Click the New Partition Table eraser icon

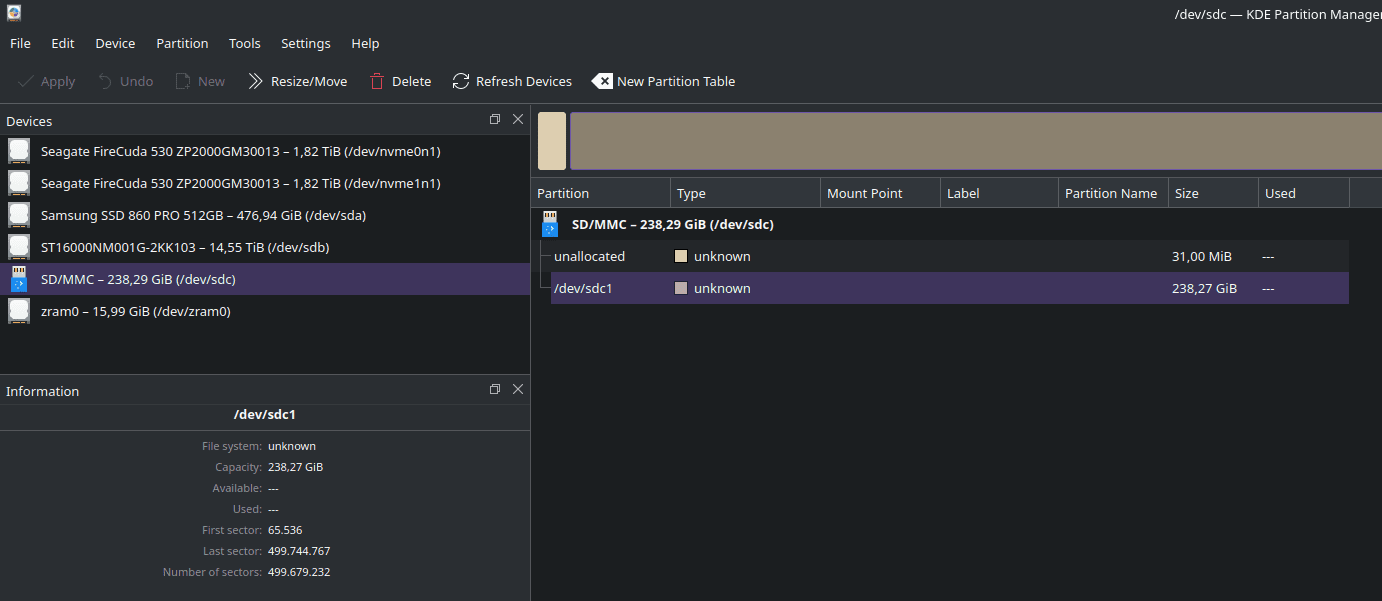pos(602,81)
